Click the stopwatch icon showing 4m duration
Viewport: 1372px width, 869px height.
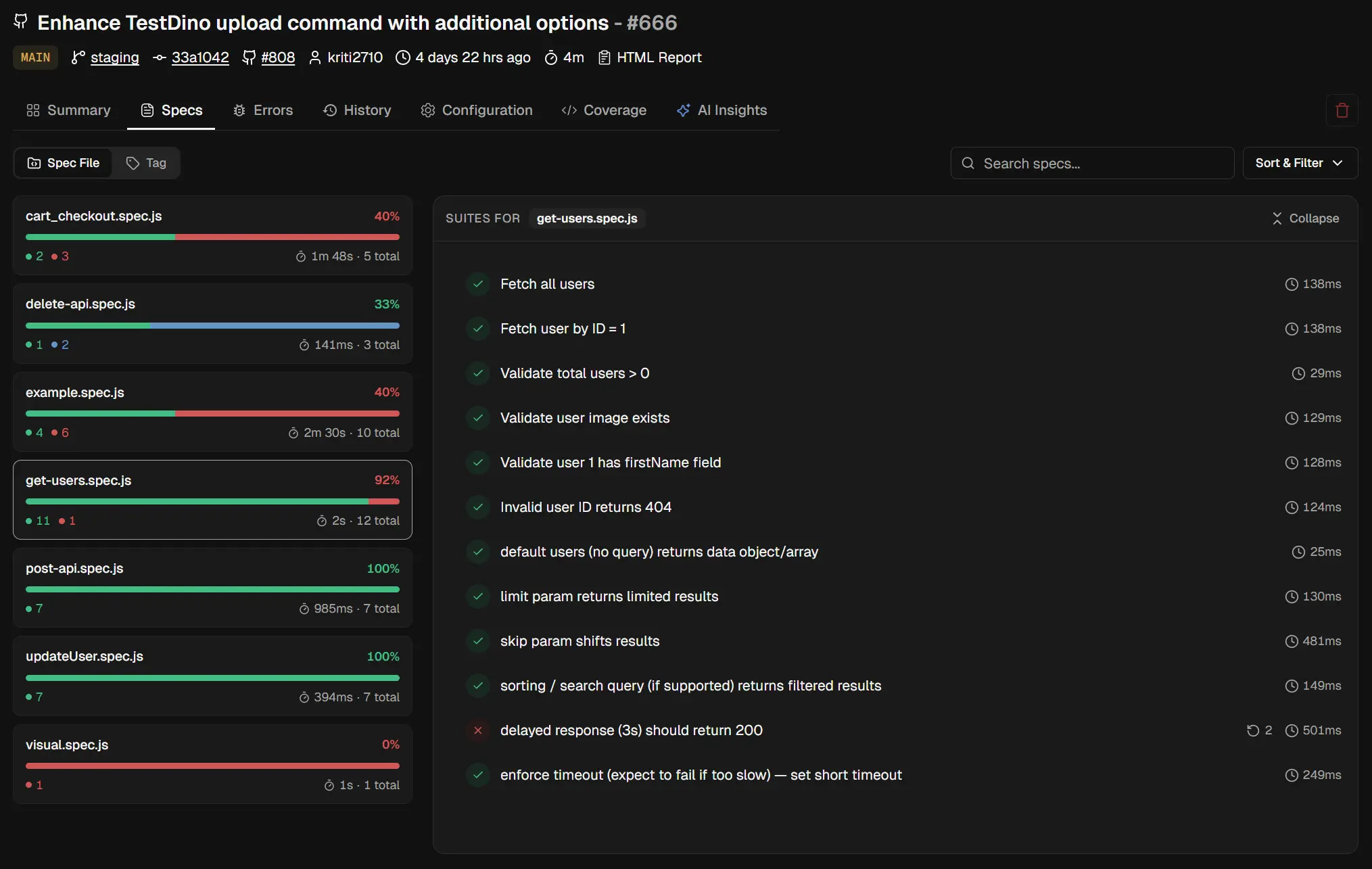tap(550, 57)
